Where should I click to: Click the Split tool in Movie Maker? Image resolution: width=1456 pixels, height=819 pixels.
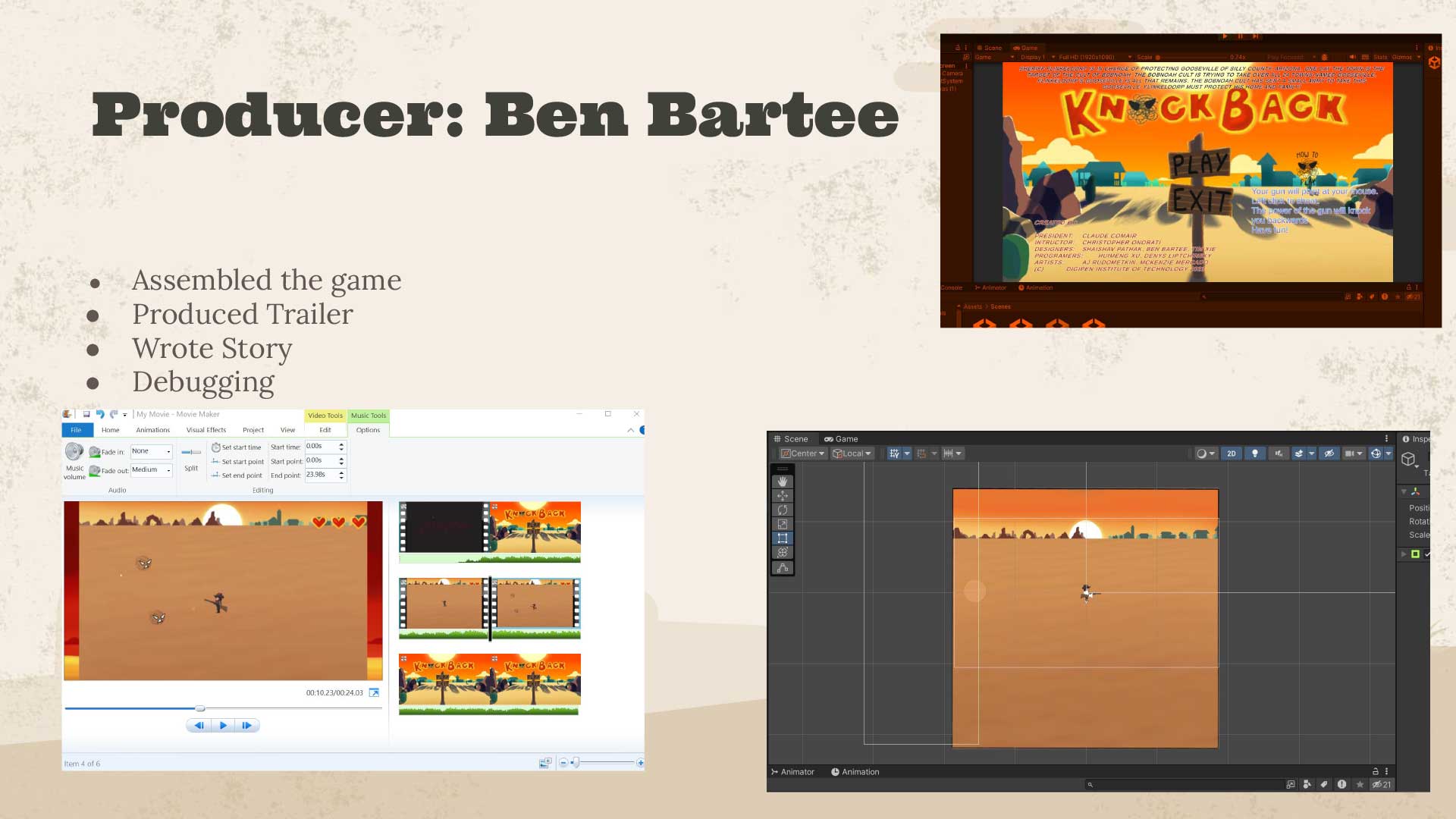click(x=191, y=458)
